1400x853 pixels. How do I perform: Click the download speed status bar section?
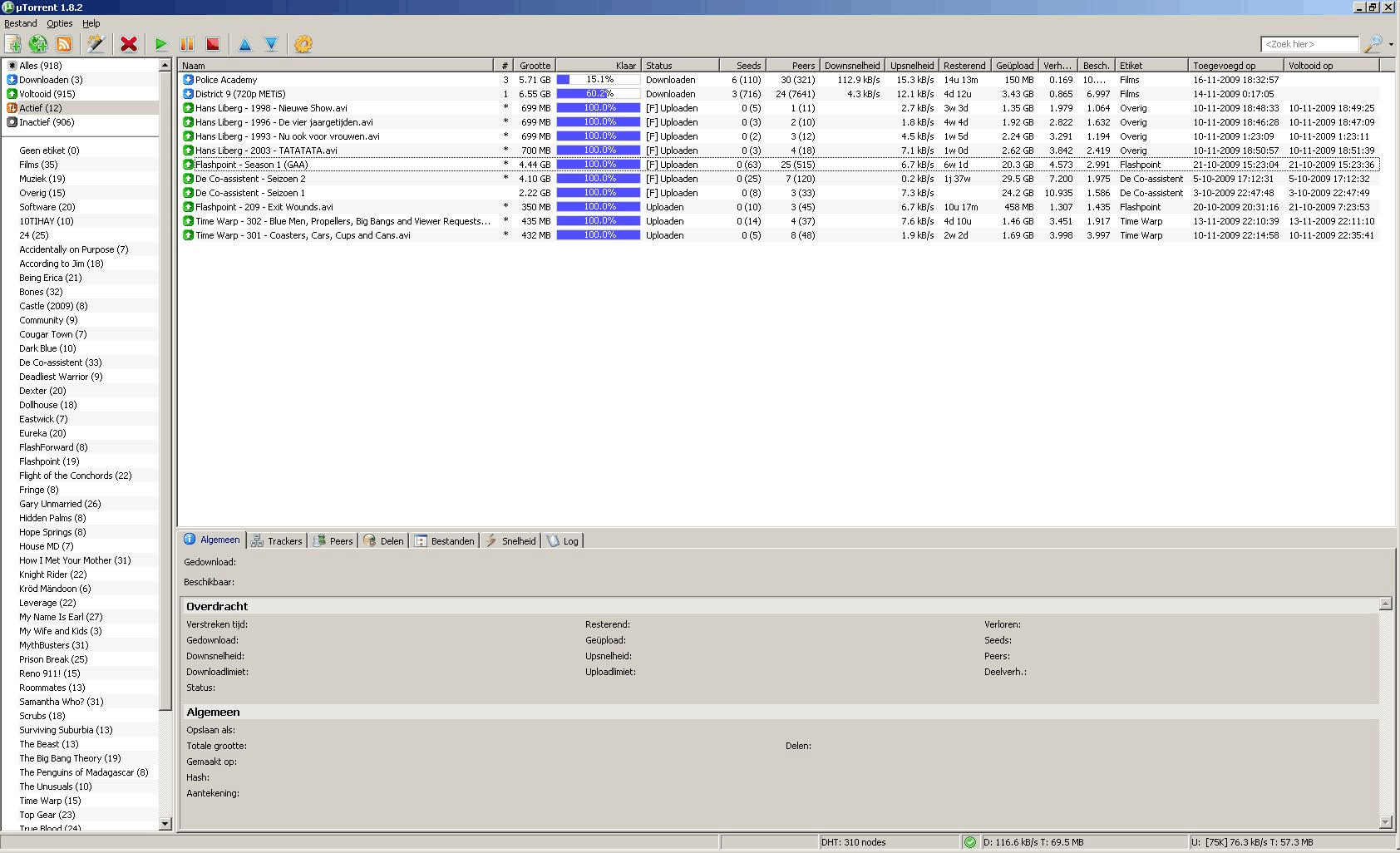[1084, 842]
